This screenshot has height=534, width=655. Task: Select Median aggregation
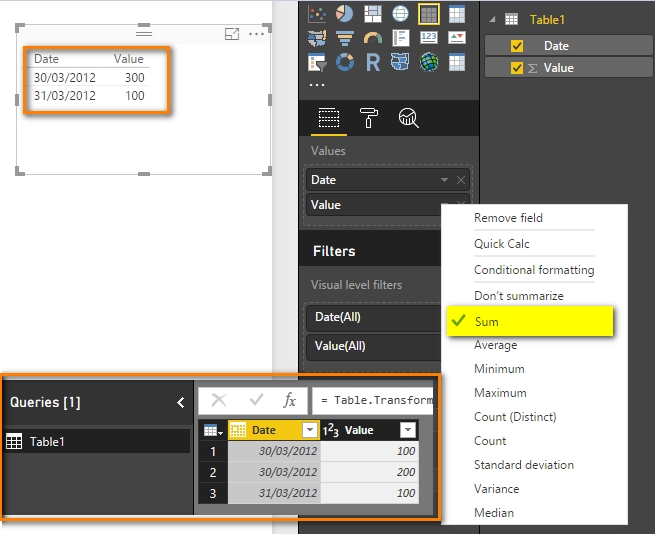tap(494, 513)
